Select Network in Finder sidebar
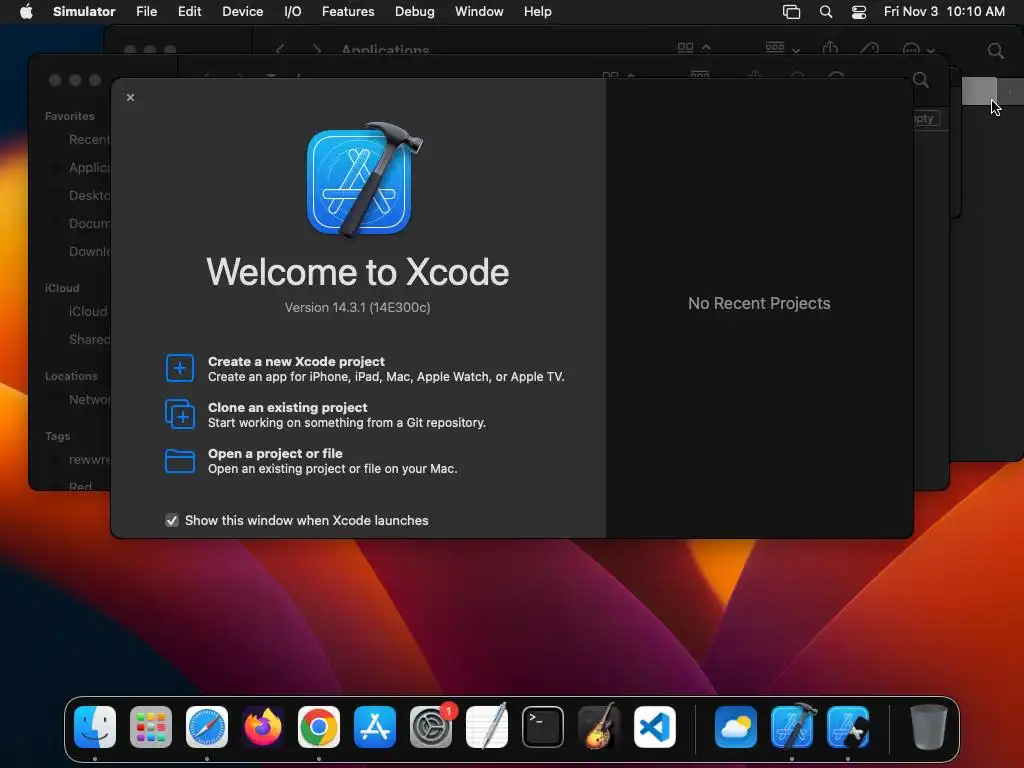The width and height of the screenshot is (1024, 768). click(89, 400)
